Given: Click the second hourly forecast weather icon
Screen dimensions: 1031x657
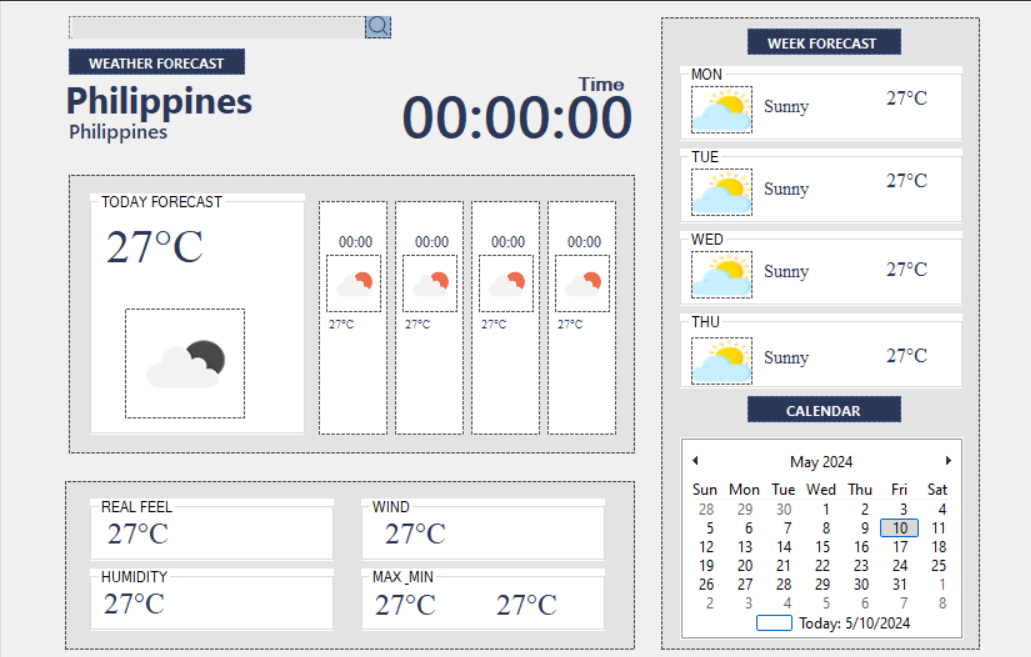Looking at the screenshot, I should point(430,283).
